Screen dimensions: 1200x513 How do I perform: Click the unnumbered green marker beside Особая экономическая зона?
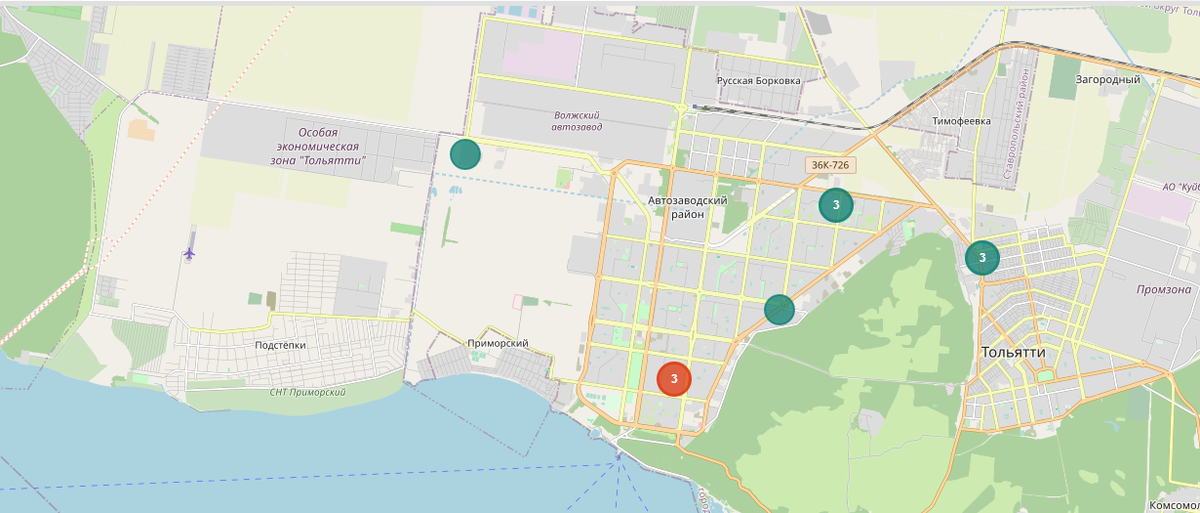click(465, 154)
